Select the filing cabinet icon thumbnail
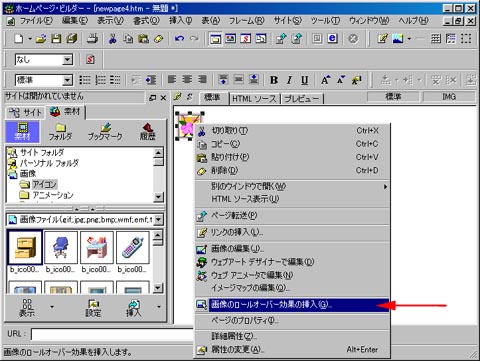Viewport: 480px width, 361px height. pyautogui.click(x=25, y=248)
